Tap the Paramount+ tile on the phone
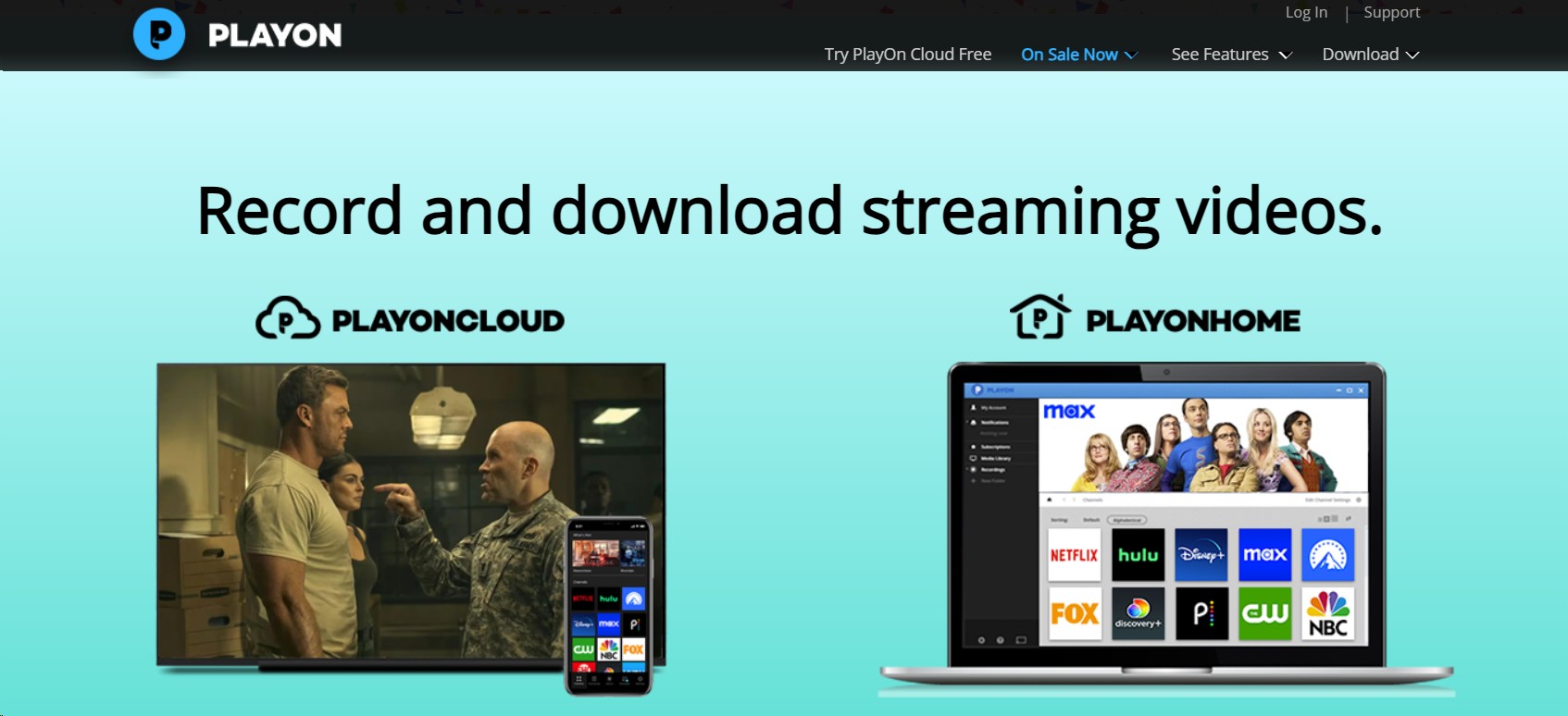Image resolution: width=1568 pixels, height=716 pixels. point(633,599)
